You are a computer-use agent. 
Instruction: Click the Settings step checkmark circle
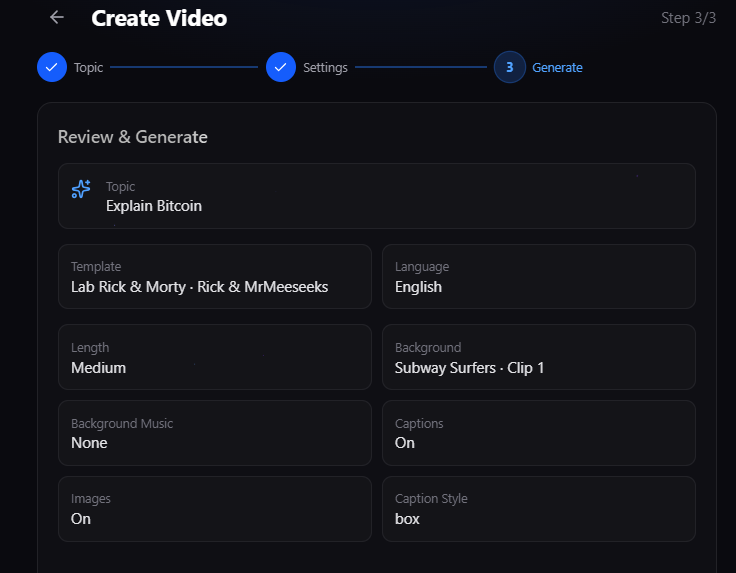point(281,68)
